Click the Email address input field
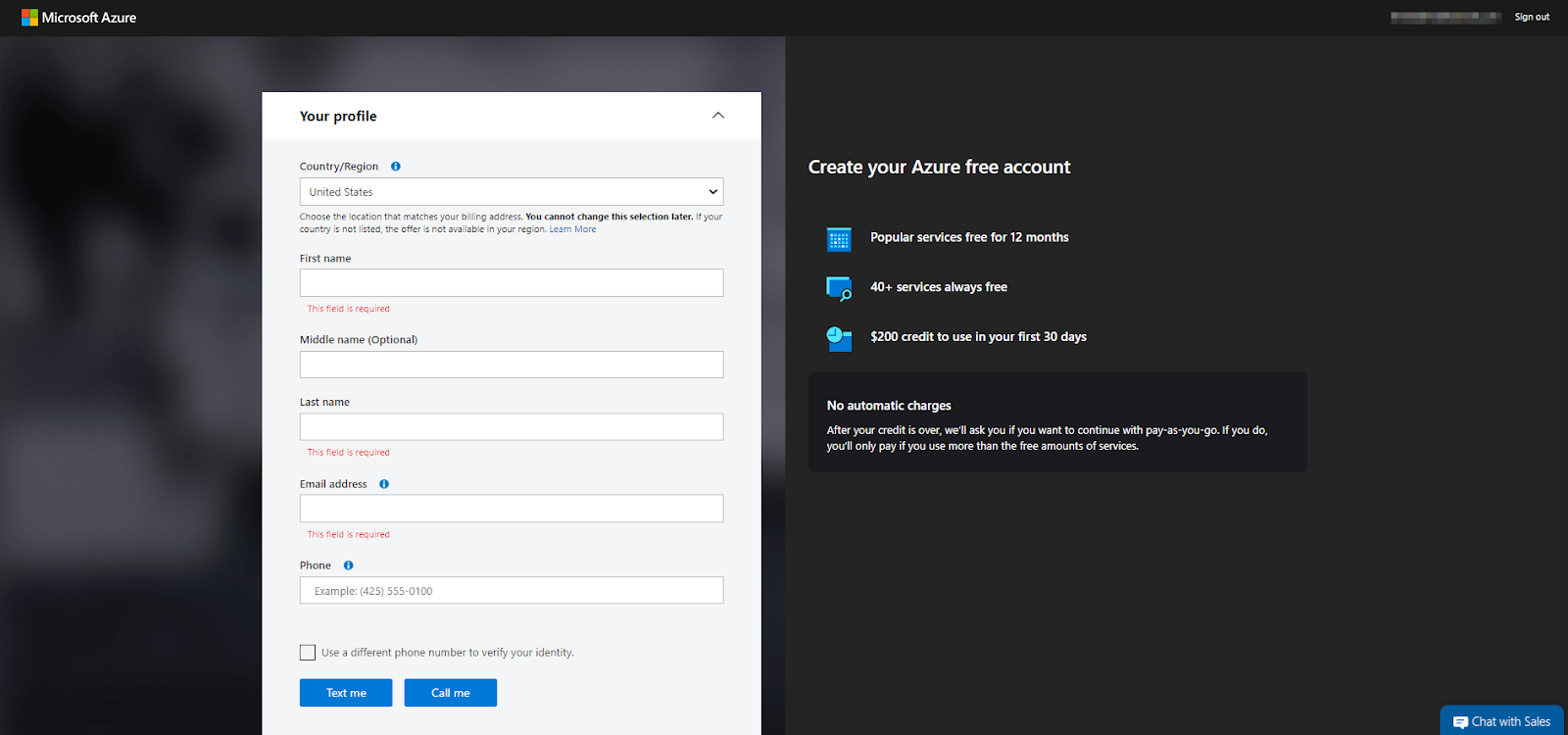The width and height of the screenshot is (1568, 735). point(512,509)
